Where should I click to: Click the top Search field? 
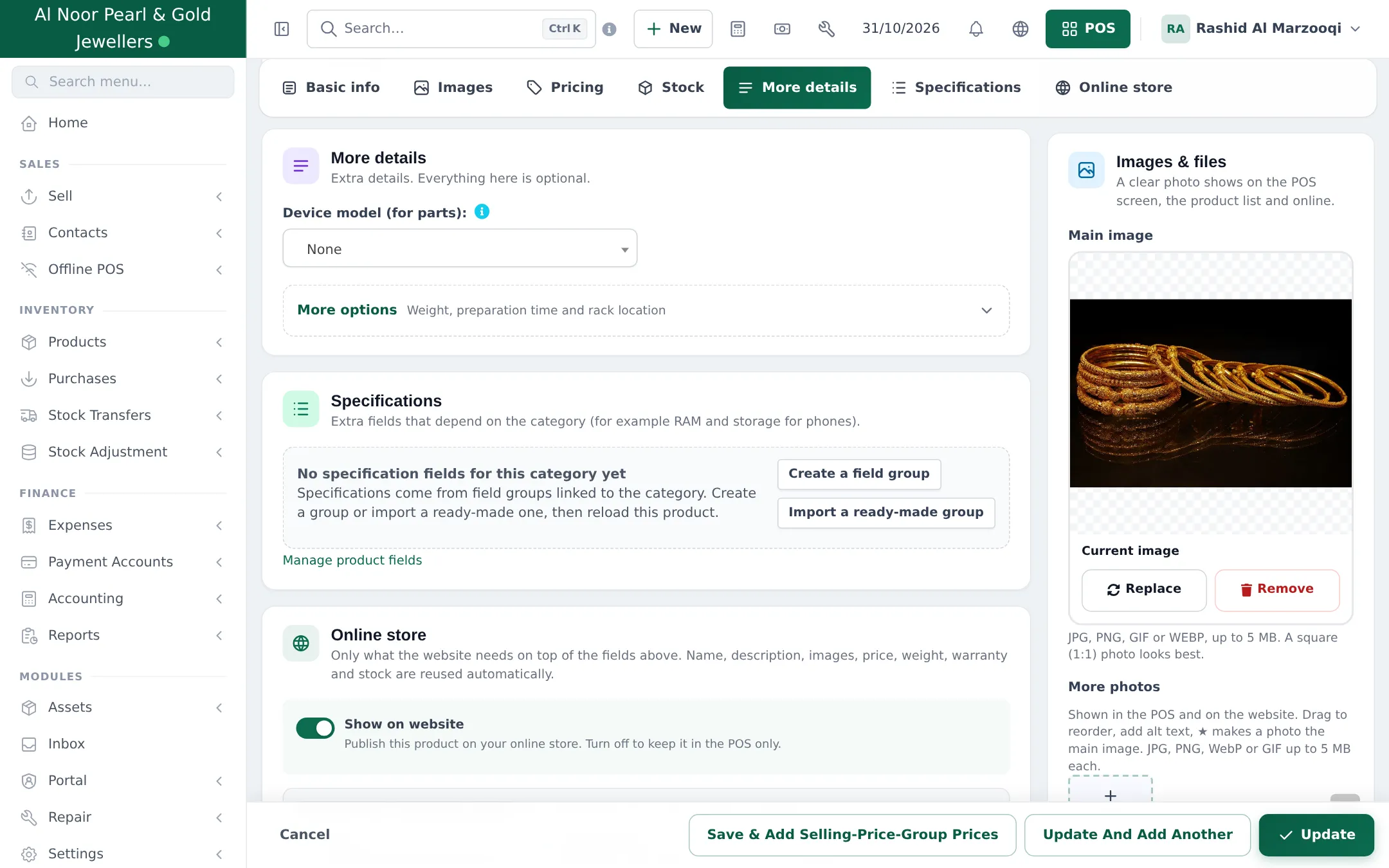coord(451,29)
